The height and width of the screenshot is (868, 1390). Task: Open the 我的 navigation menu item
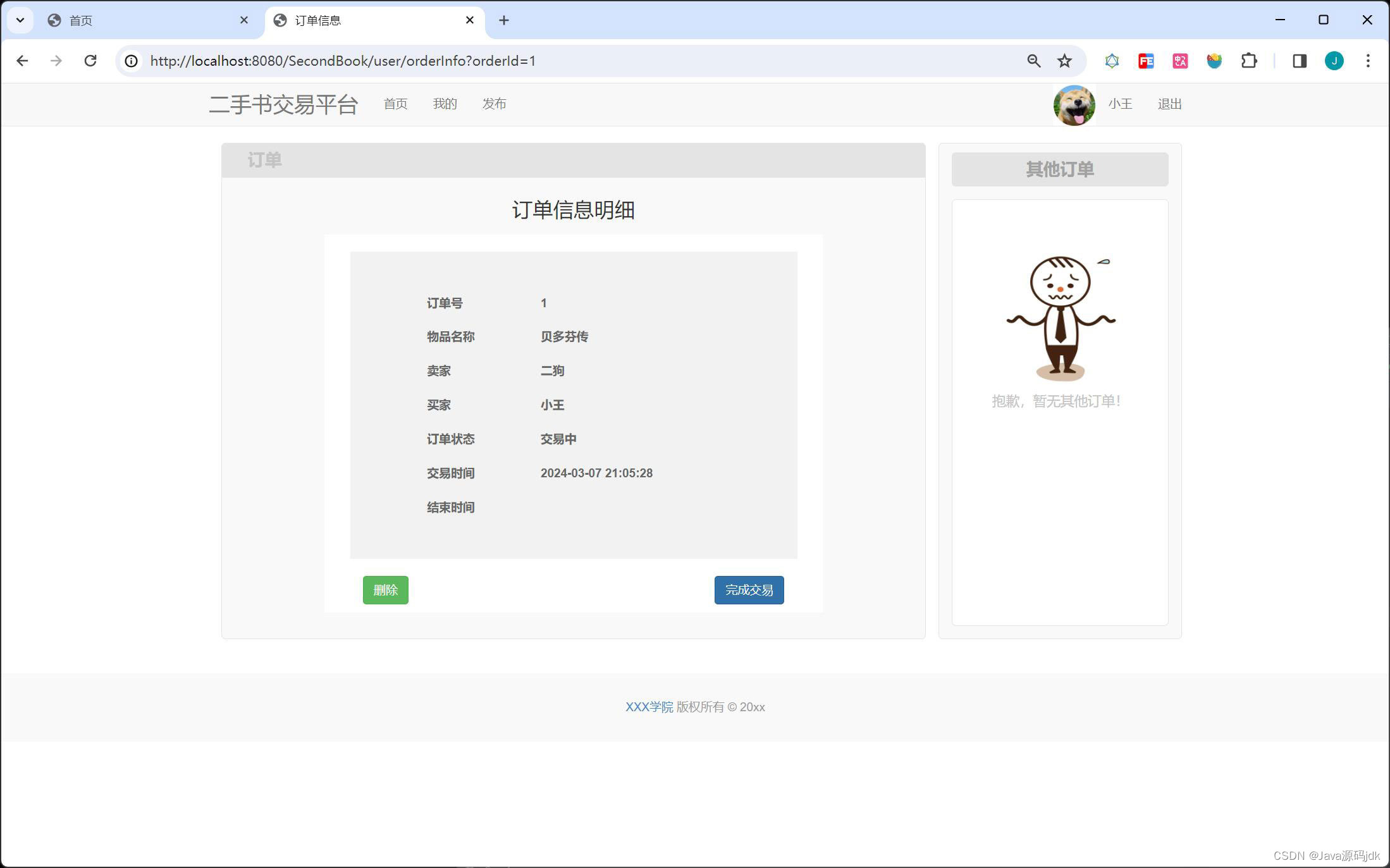[x=445, y=104]
